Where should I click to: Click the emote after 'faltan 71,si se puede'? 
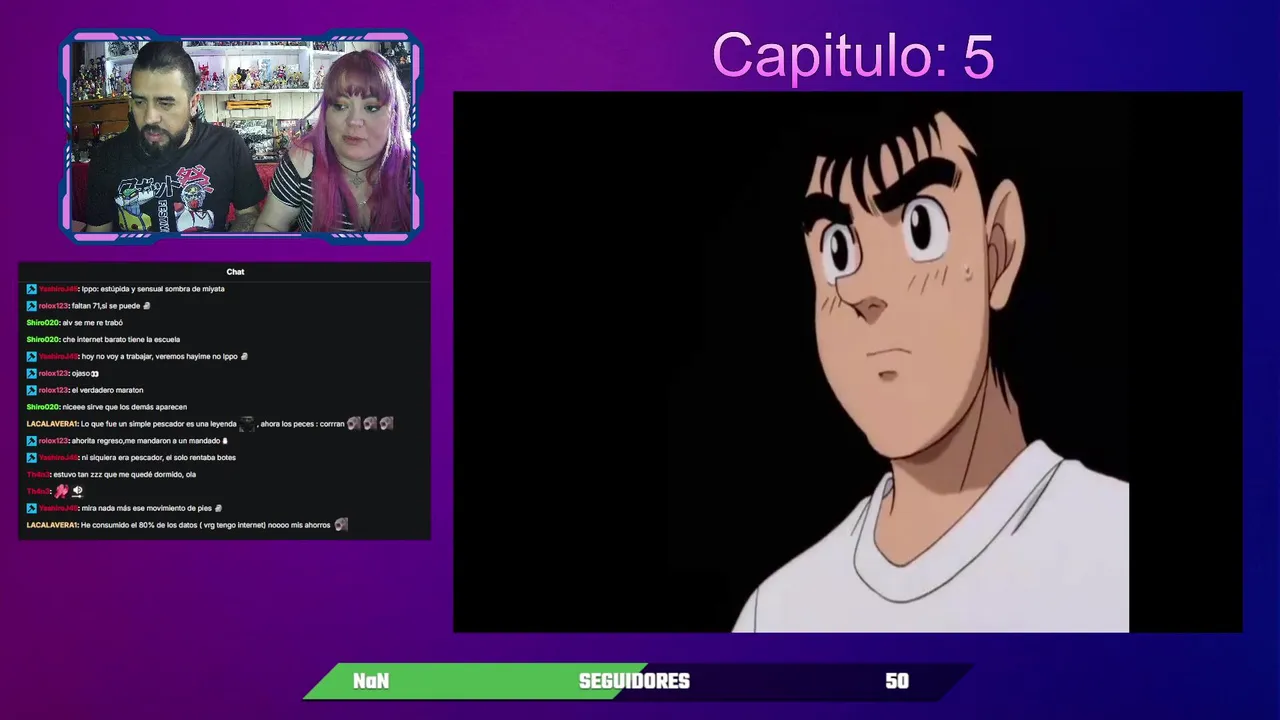147,306
